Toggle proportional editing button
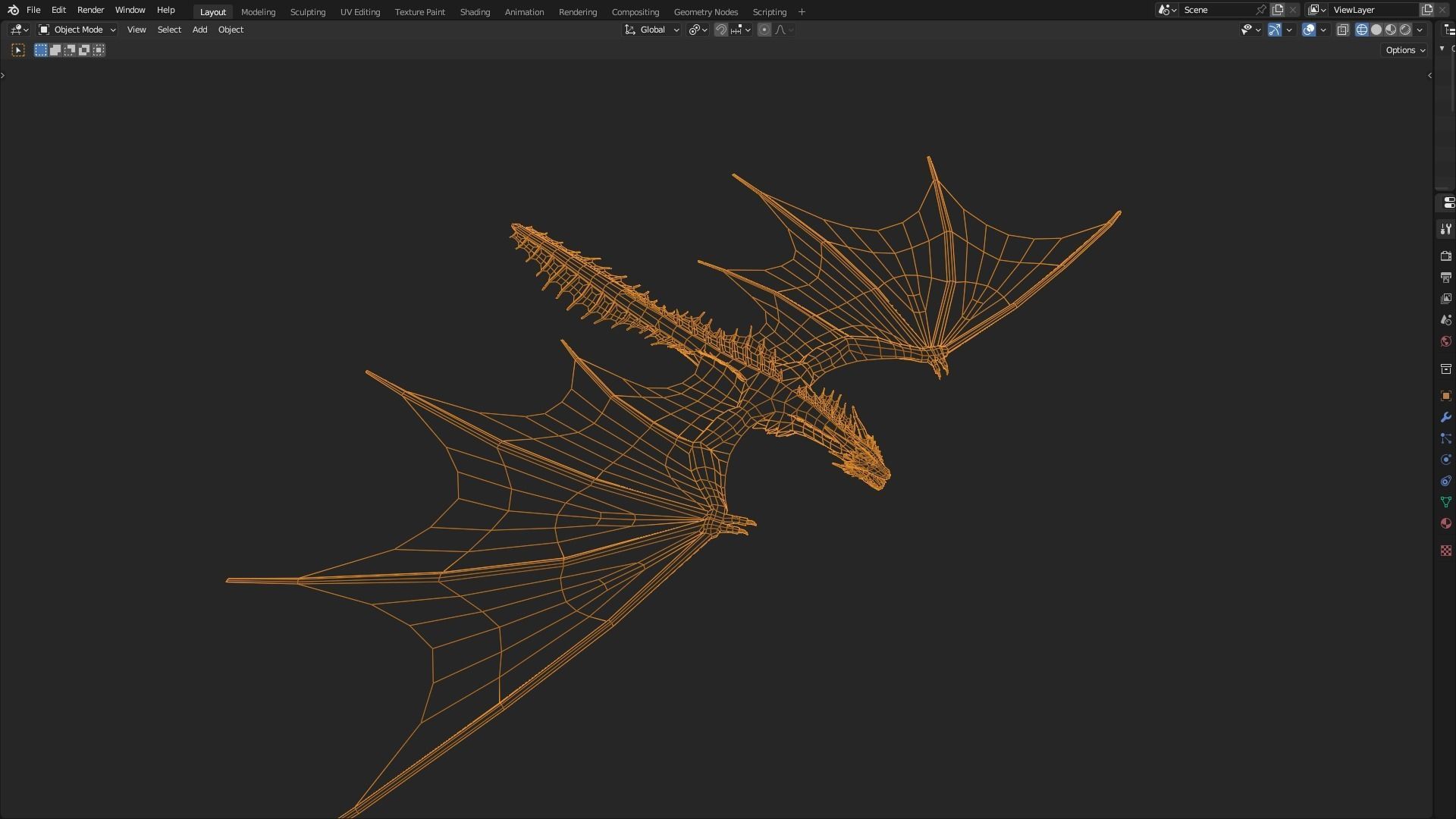The image size is (1456, 819). coord(764,30)
